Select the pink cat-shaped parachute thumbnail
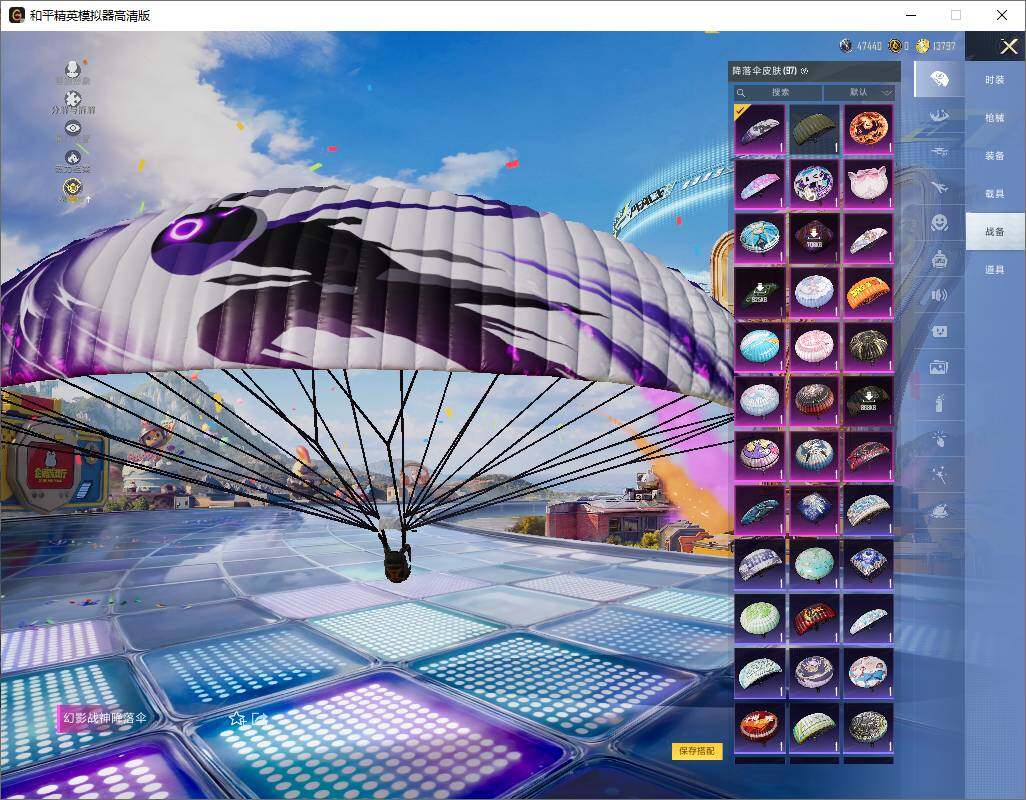Viewport: 1026px width, 800px height. 868,184
